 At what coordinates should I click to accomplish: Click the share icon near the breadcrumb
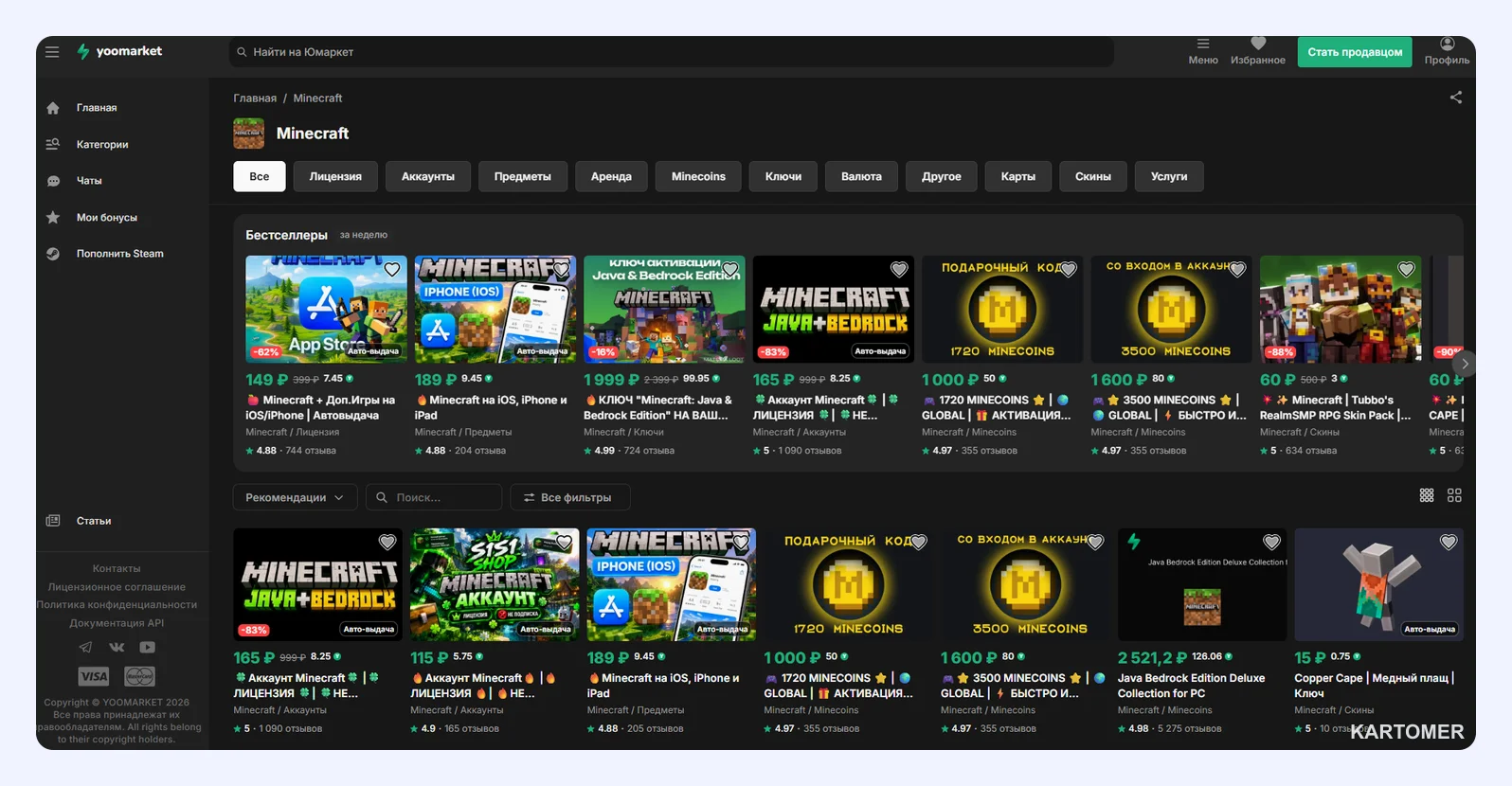(x=1456, y=97)
